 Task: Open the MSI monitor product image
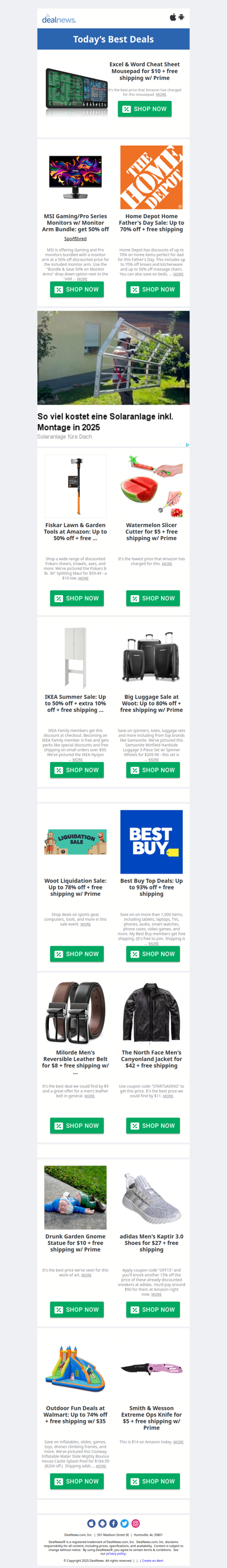click(75, 177)
